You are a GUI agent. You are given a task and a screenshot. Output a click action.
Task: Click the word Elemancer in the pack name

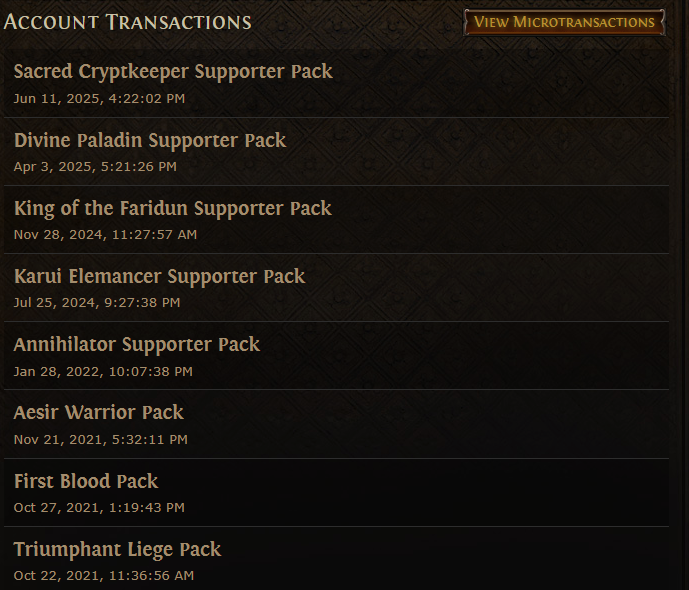click(x=115, y=276)
